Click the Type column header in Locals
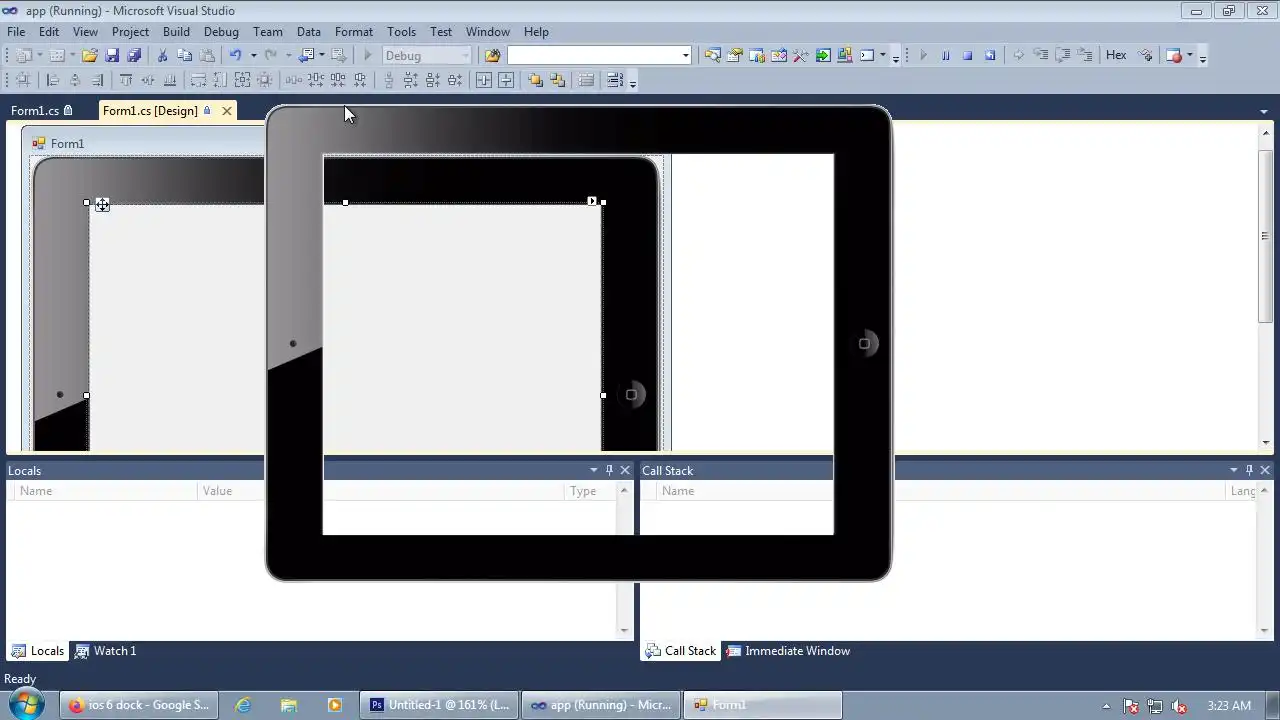1280x720 pixels. tap(590, 491)
